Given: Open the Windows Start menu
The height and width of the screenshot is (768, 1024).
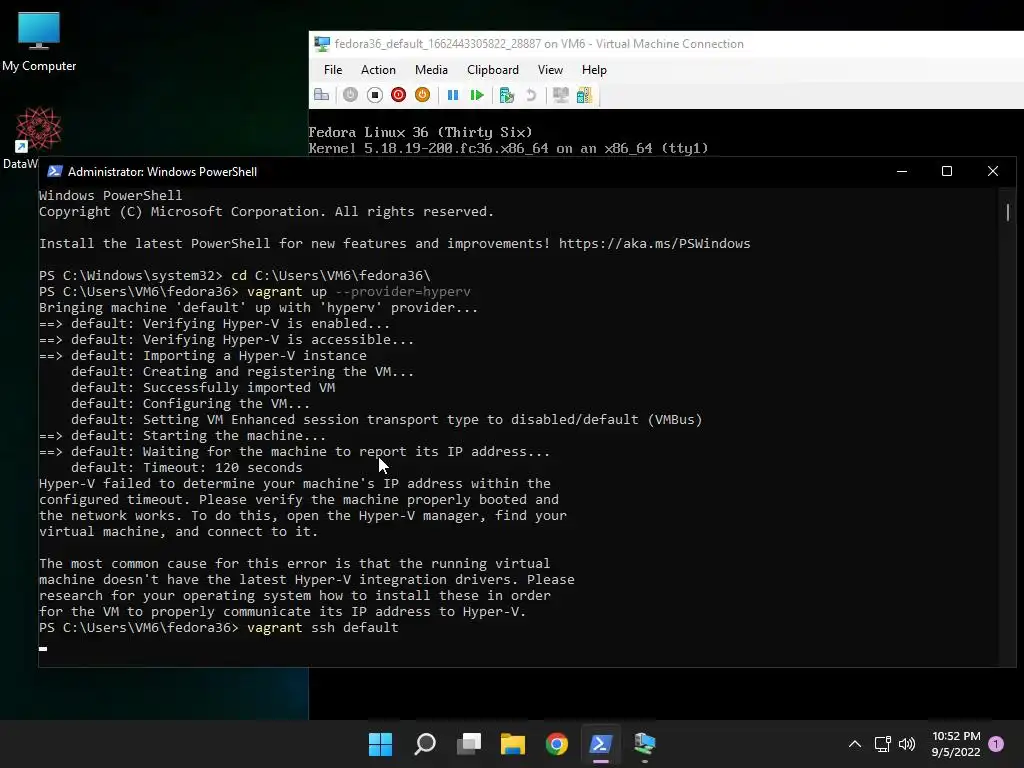Looking at the screenshot, I should [x=380, y=744].
